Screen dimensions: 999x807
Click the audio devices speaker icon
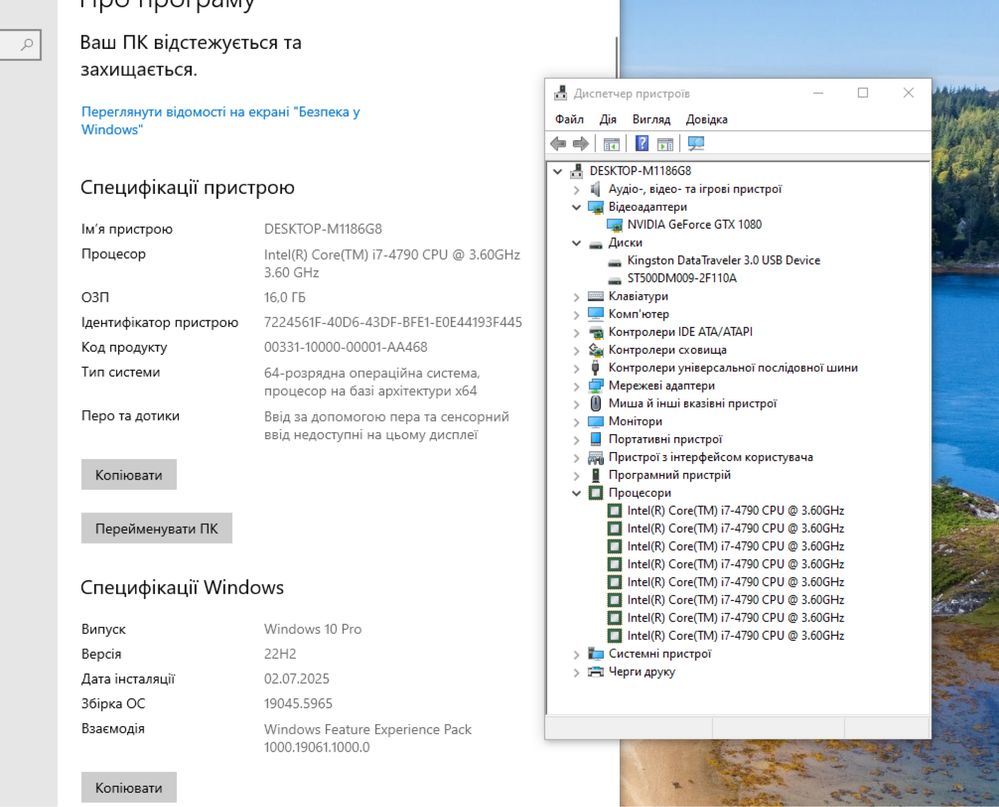pos(596,189)
